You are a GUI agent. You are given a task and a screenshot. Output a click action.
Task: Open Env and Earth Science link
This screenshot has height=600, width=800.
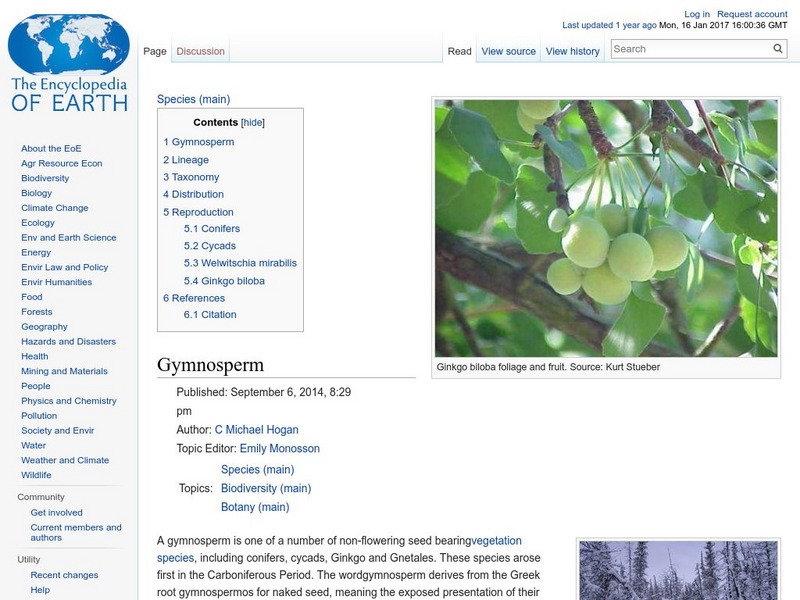point(68,237)
